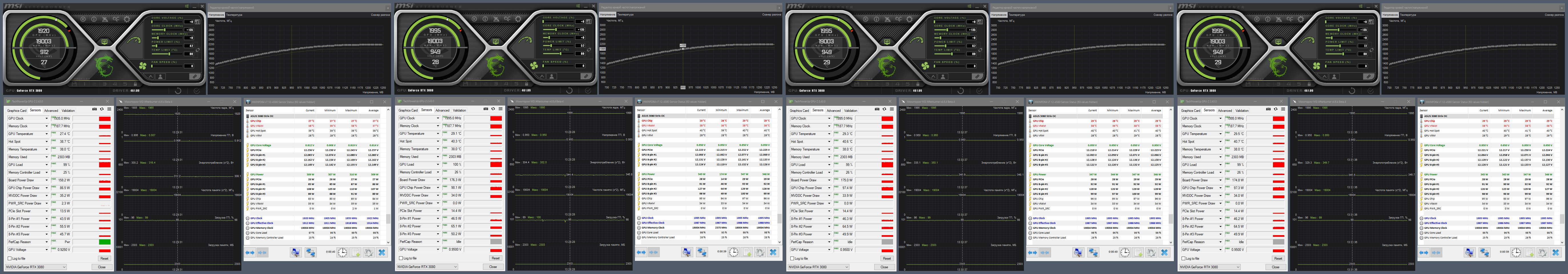Click Сканер разгона in leftmost curve editor
1568x274 pixels.
tap(380, 15)
